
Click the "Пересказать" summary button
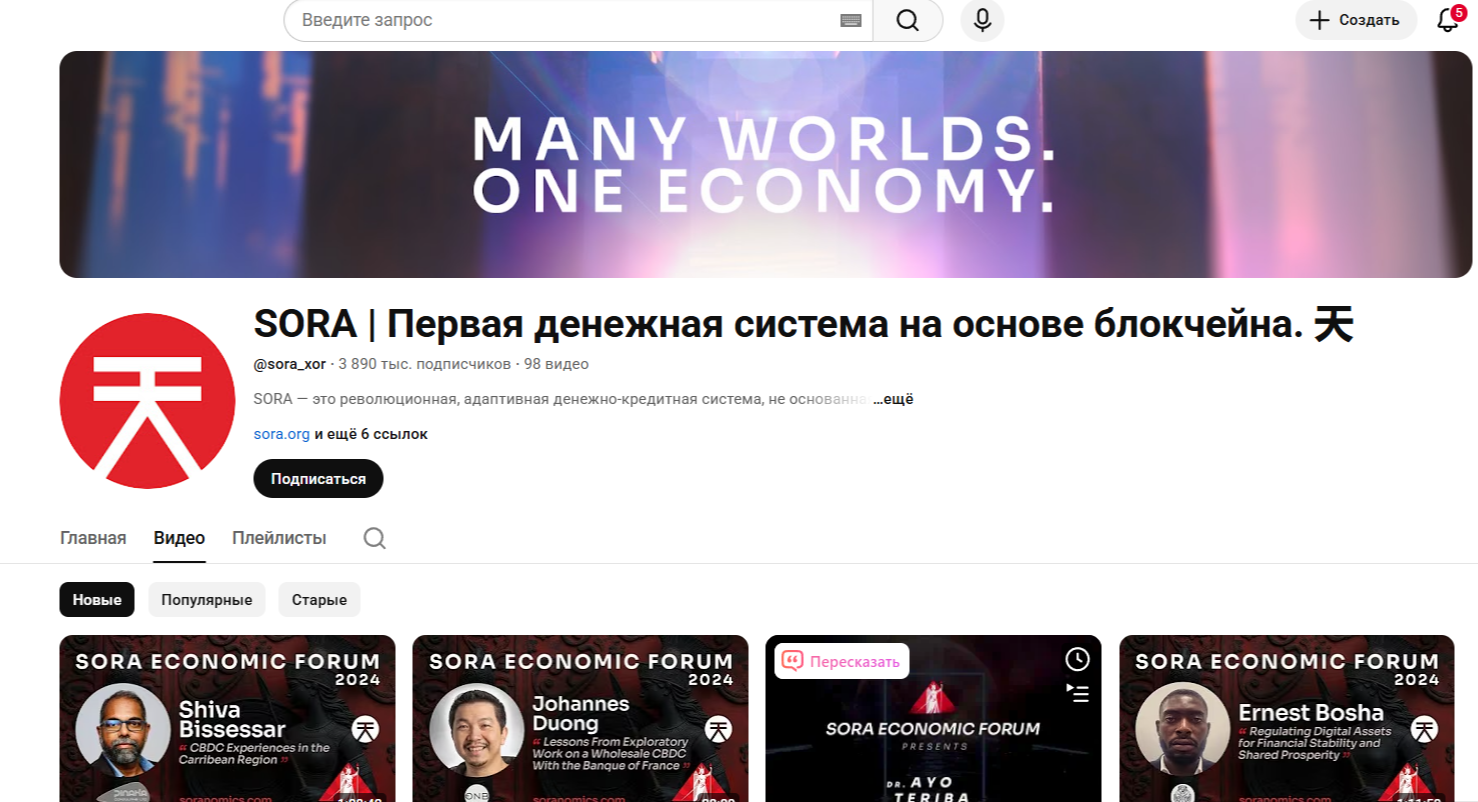coord(841,661)
